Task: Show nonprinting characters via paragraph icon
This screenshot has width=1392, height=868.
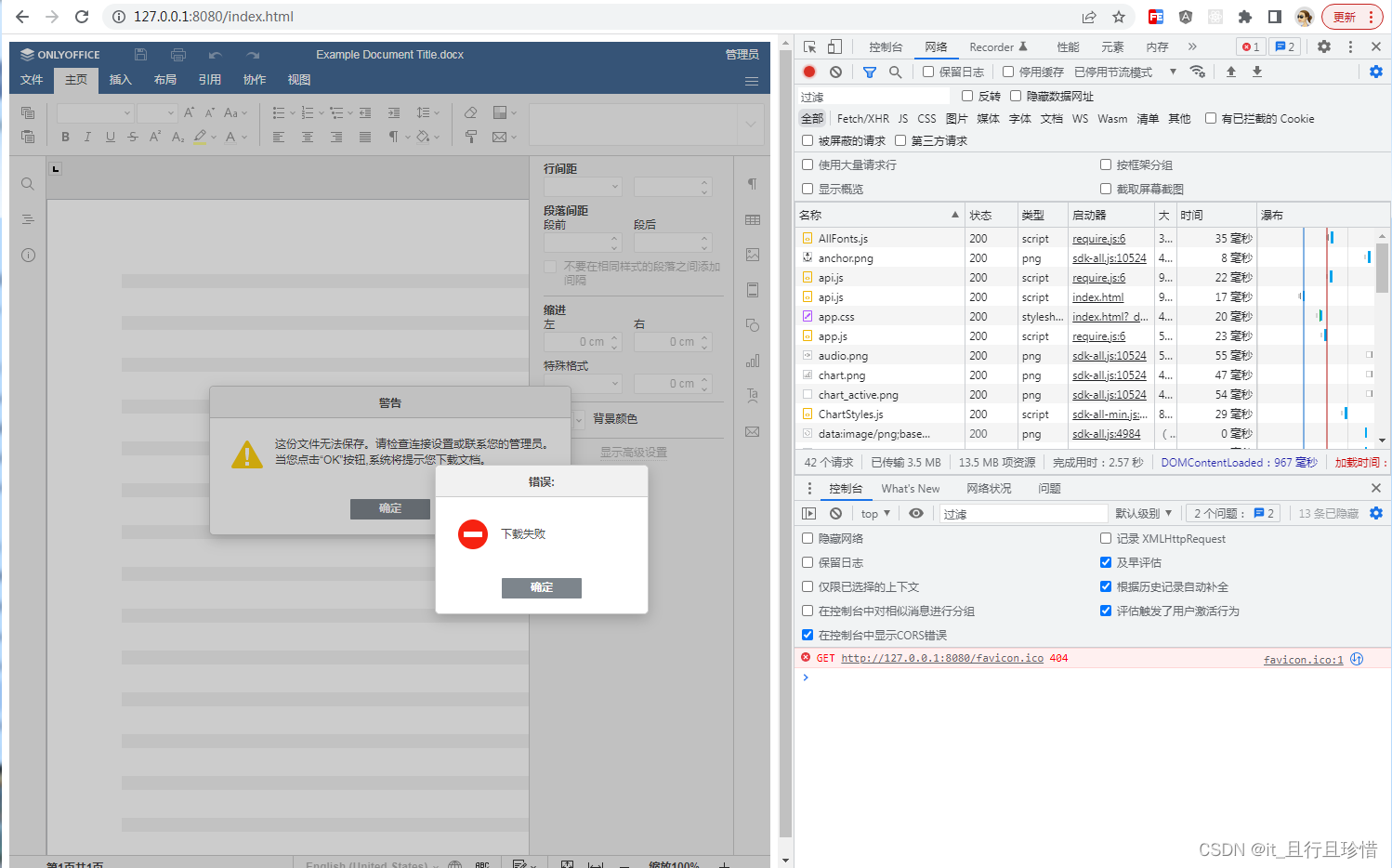Action: (393, 137)
